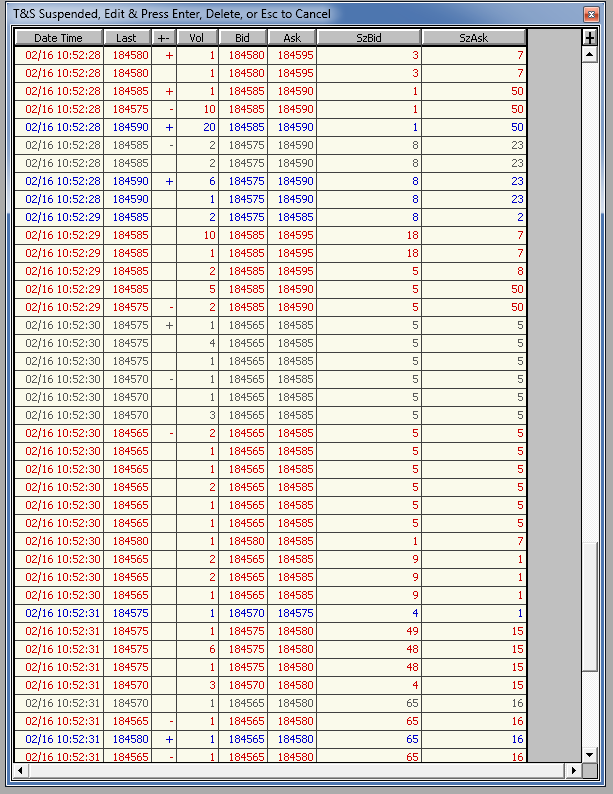The width and height of the screenshot is (613, 794).
Task: Click Vol 3 in the 10:52:30 row
Action: point(197,415)
